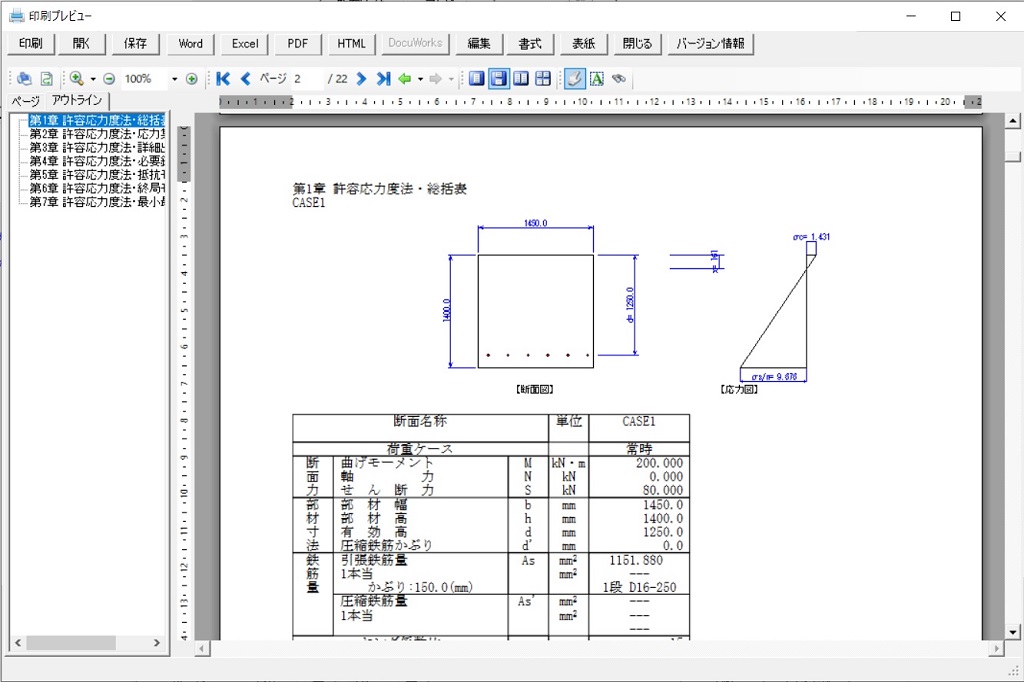Select the text selection tool icon
The width and height of the screenshot is (1024, 682).
pos(597,79)
